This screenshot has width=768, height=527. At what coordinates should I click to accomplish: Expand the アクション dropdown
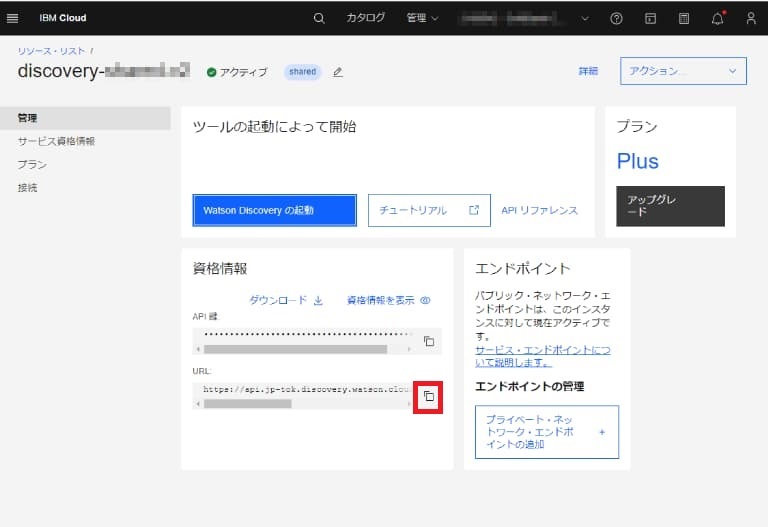[683, 71]
